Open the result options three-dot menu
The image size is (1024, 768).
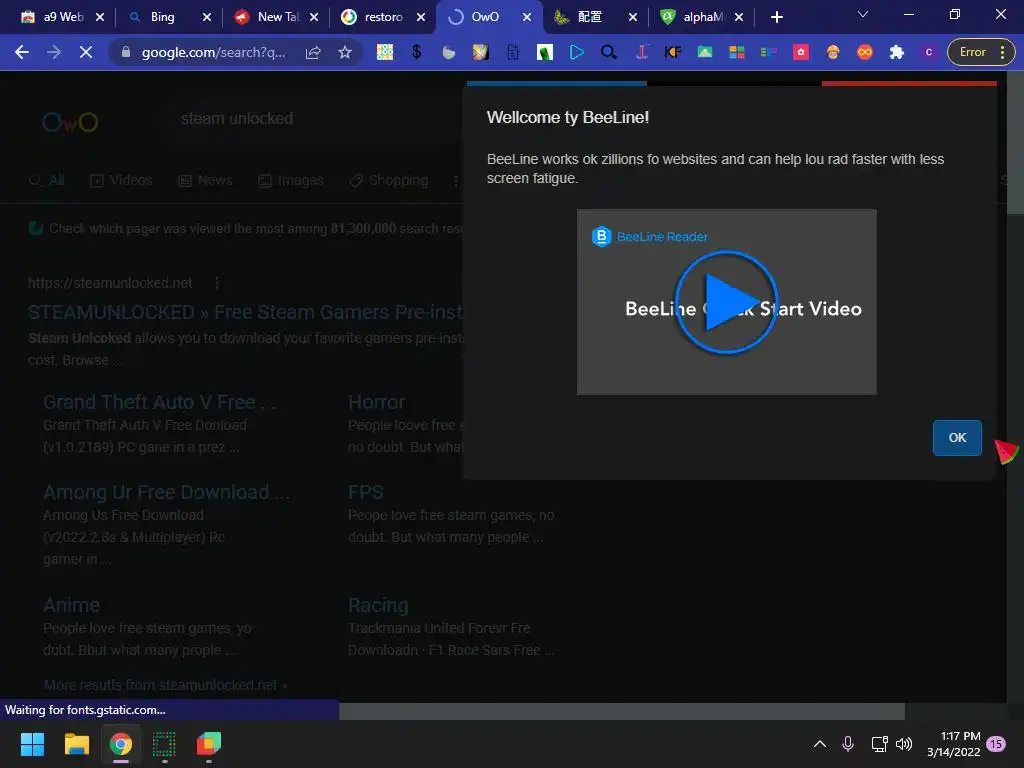point(217,283)
